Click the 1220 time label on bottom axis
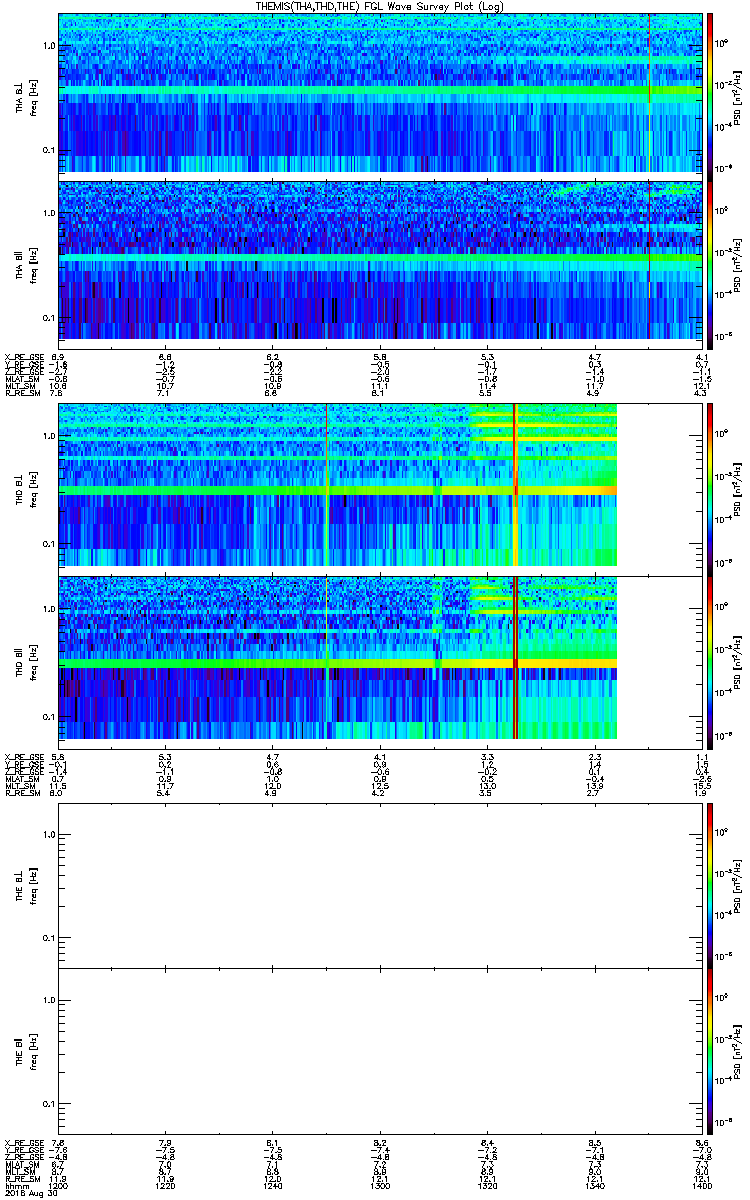Screen dimensions: 750x1200 [x=166, y=1185]
